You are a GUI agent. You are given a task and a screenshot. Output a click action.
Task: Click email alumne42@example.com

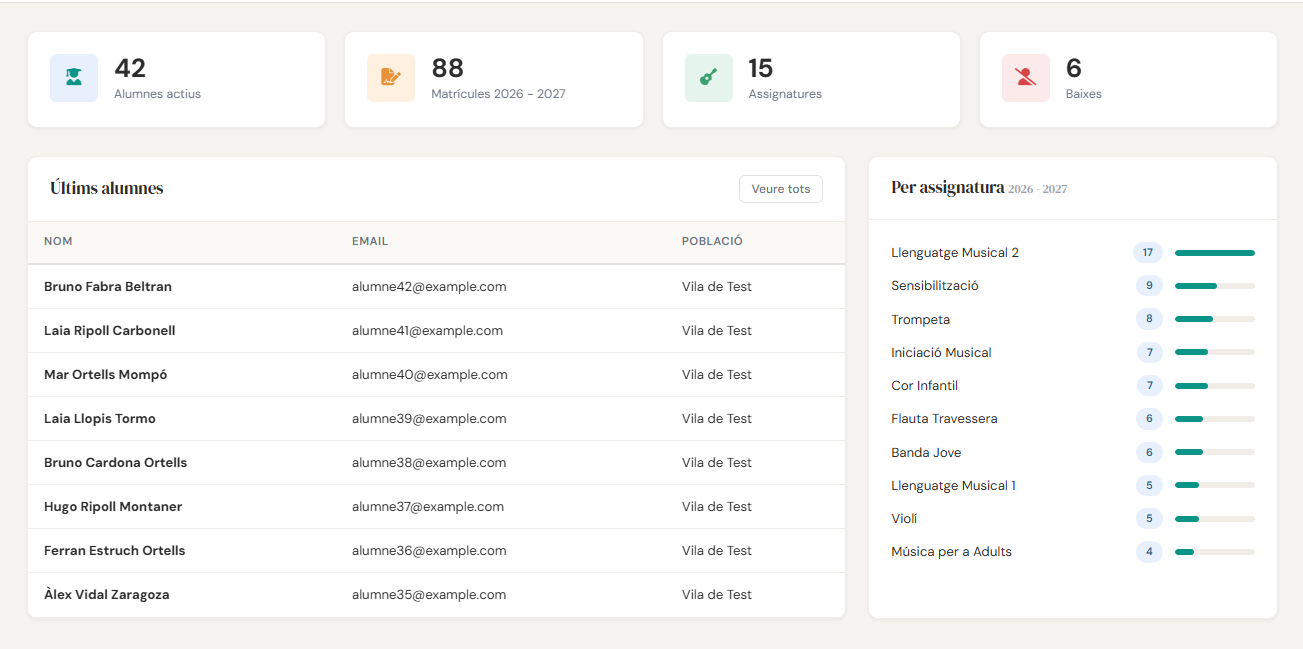pyautogui.click(x=429, y=287)
